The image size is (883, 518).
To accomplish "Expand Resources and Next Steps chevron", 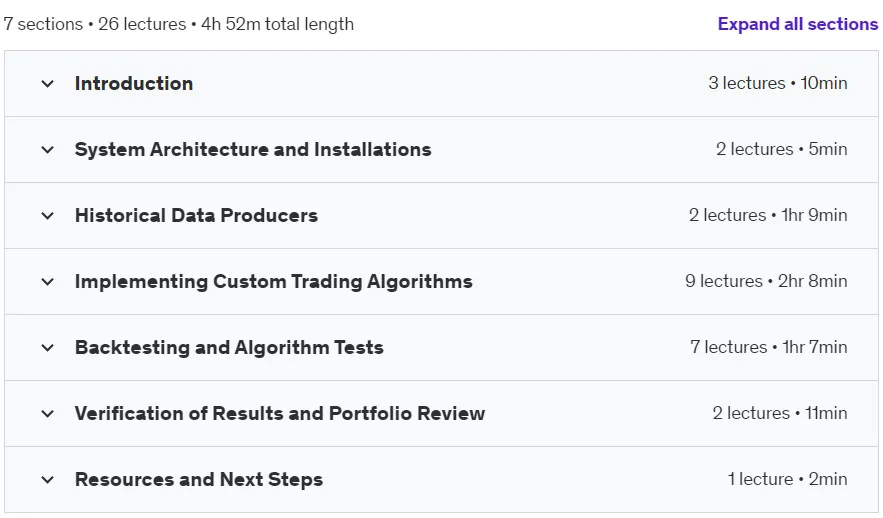I will (48, 480).
